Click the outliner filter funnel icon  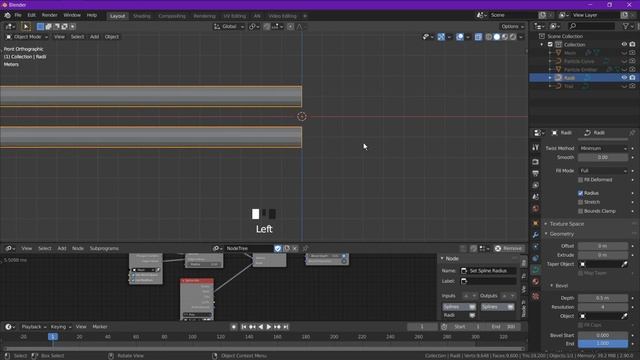point(626,26)
